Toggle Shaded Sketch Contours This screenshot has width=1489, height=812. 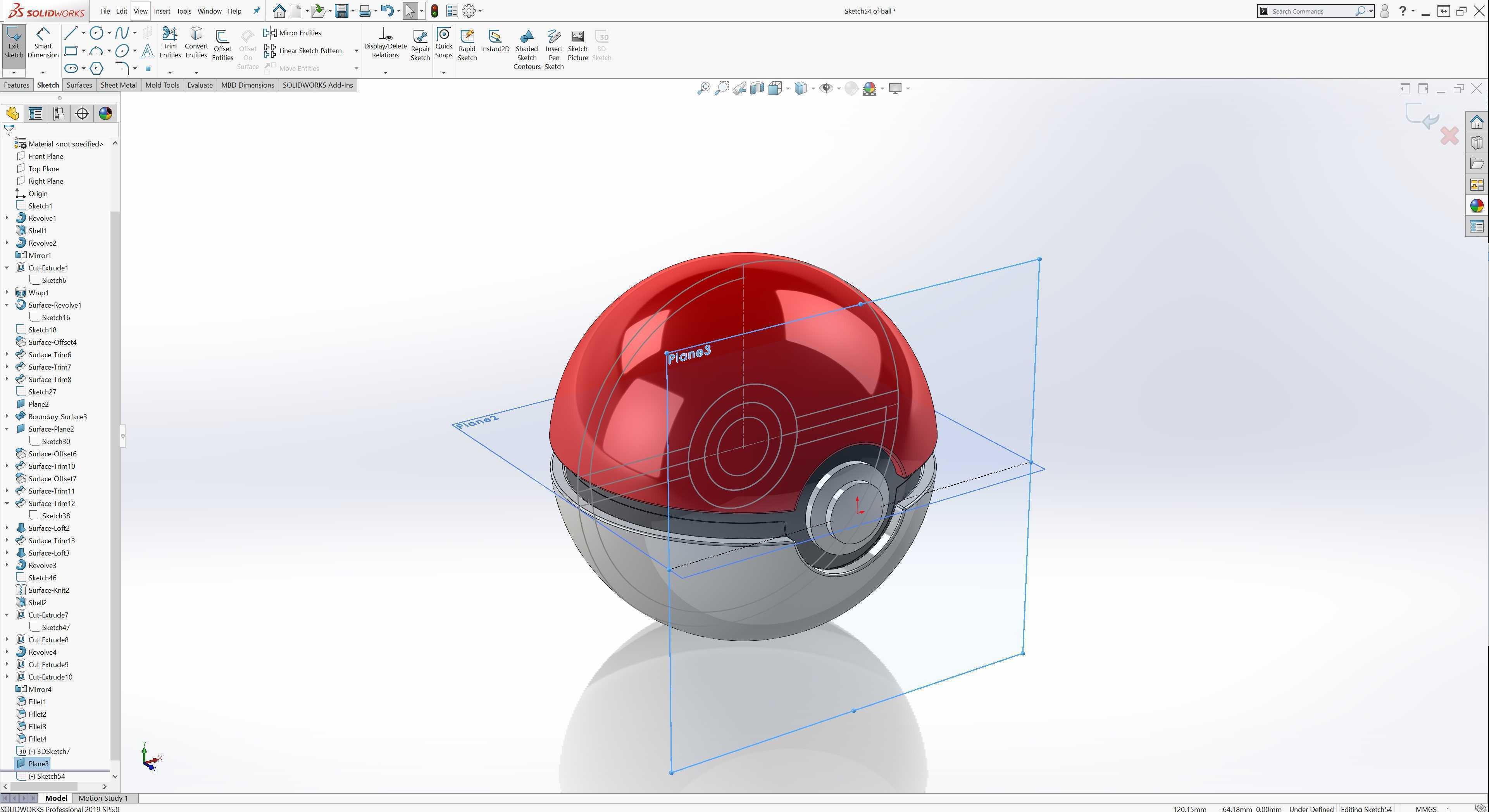click(x=527, y=50)
